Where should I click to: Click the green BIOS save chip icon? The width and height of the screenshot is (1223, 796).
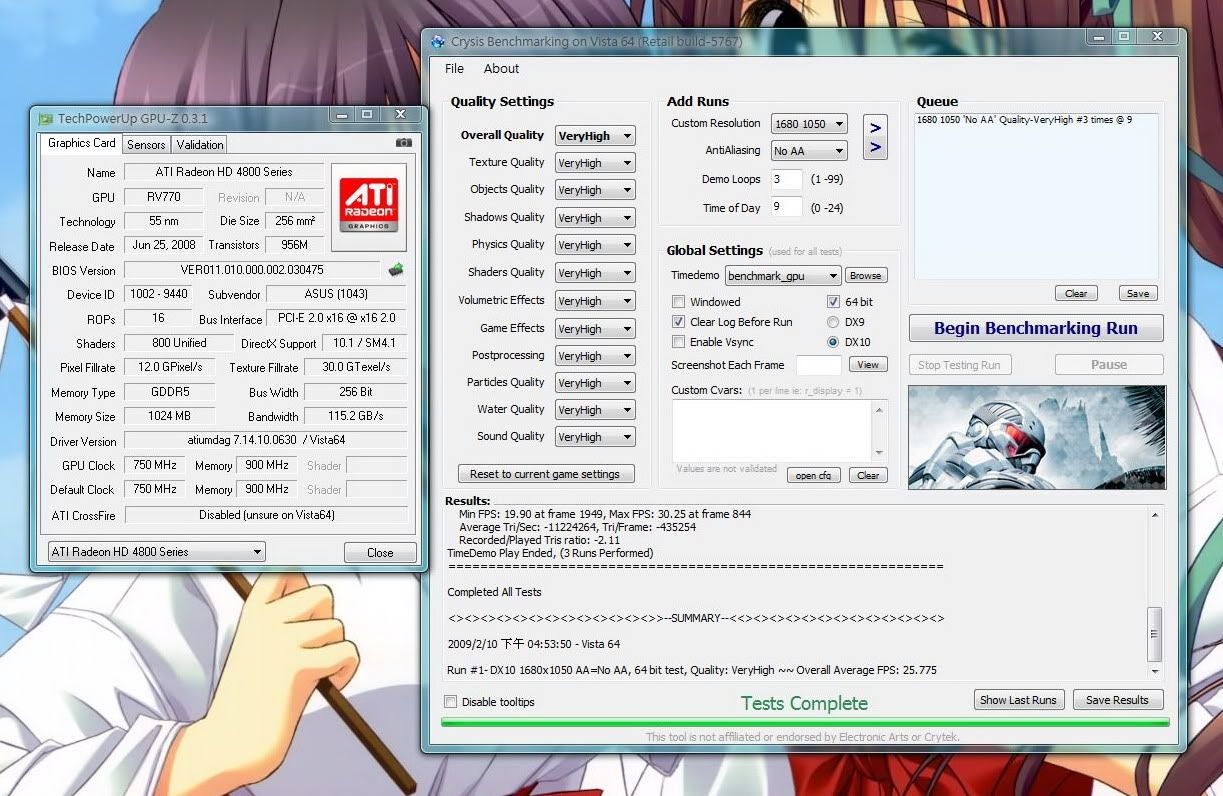396,269
